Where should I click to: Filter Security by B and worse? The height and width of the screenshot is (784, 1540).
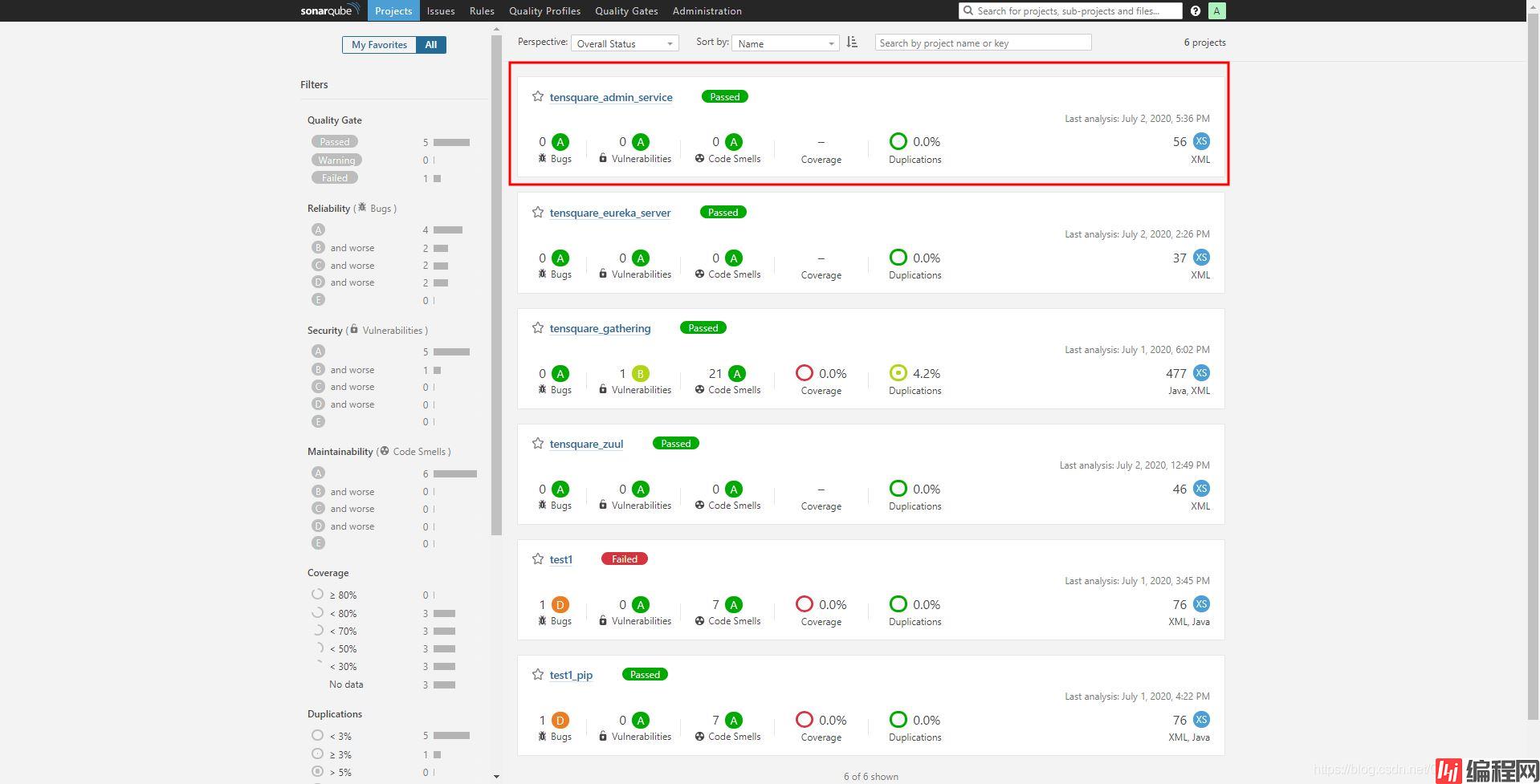[344, 369]
